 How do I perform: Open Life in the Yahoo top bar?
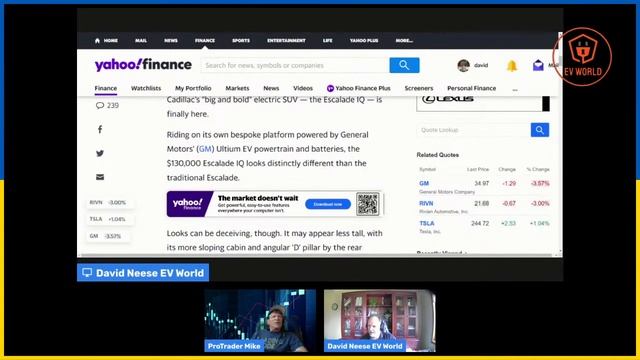(327, 40)
